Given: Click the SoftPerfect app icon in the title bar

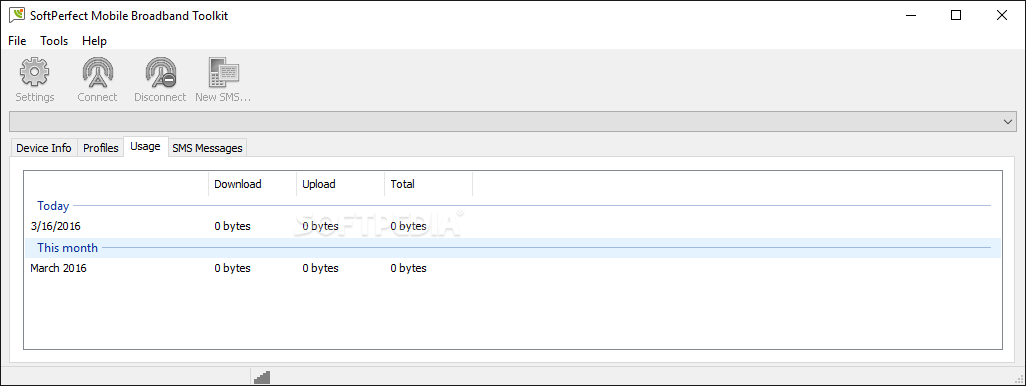Looking at the screenshot, I should pos(17,16).
